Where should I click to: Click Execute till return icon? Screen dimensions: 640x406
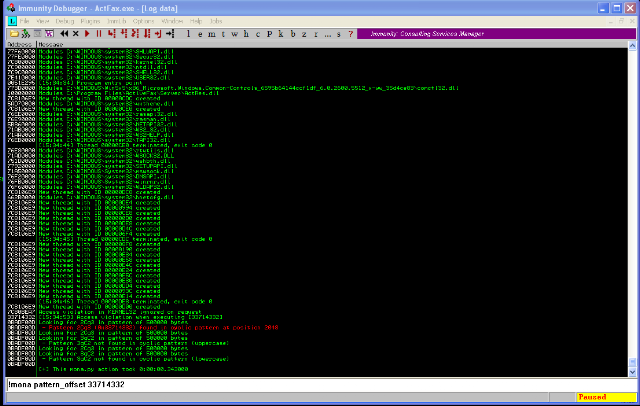coord(158,34)
